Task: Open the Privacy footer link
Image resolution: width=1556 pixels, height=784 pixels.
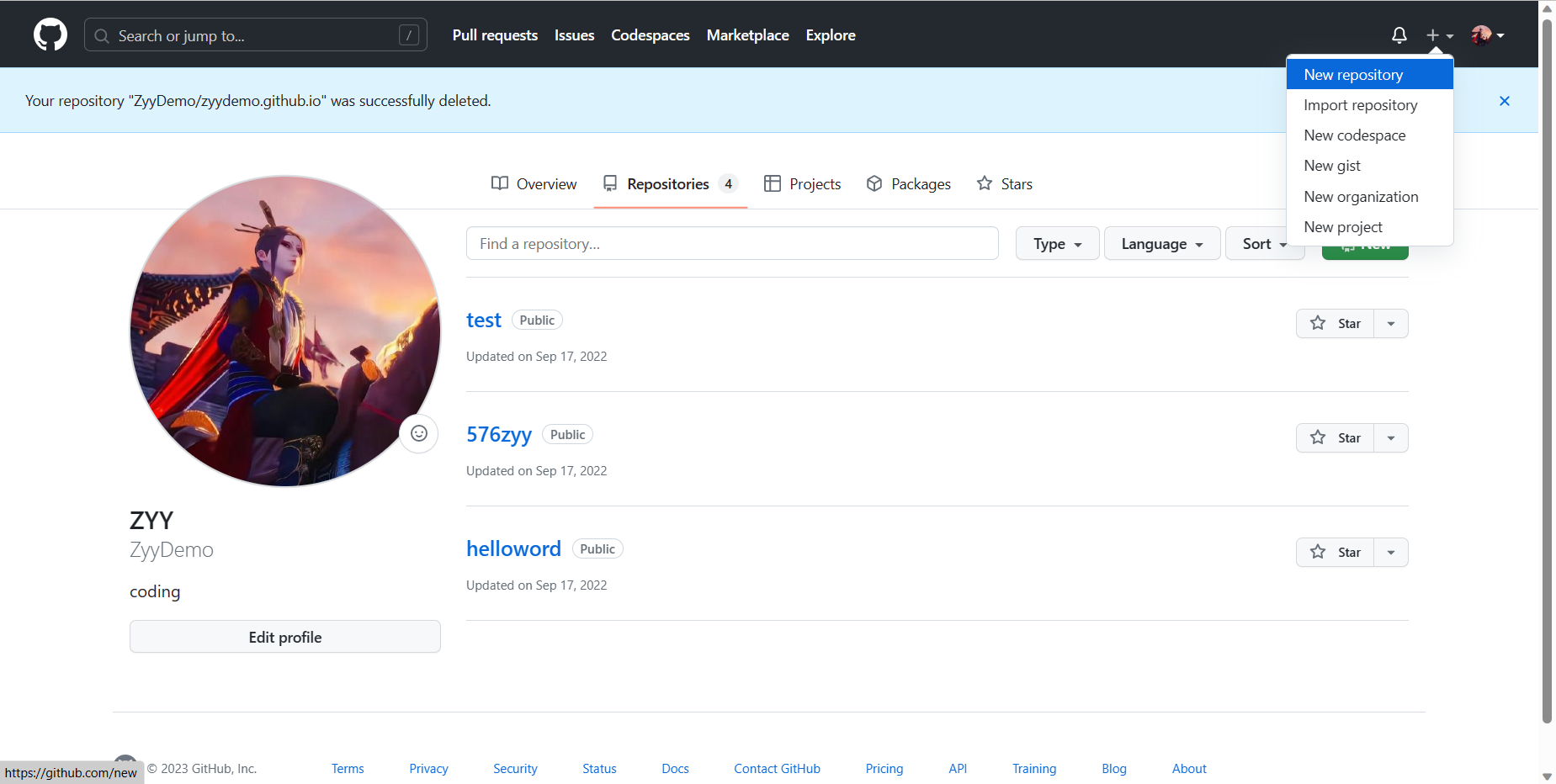Action: pos(429,769)
